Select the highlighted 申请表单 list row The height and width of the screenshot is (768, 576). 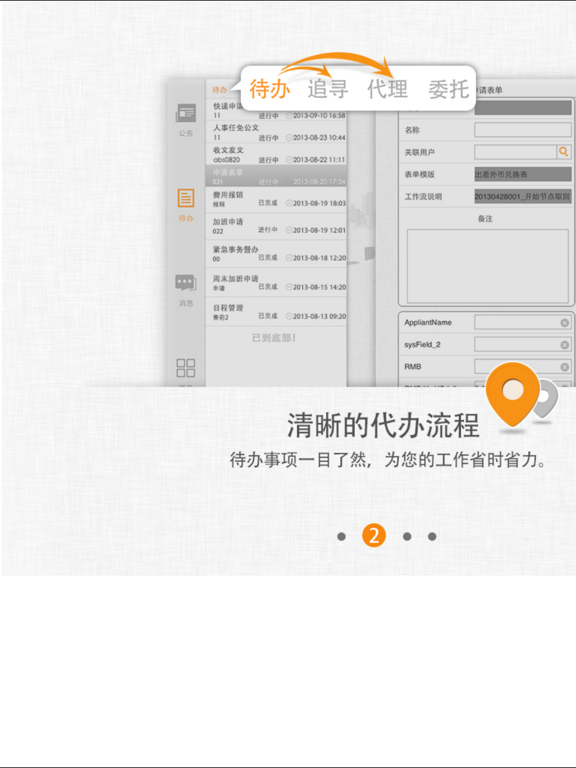[x=276, y=176]
